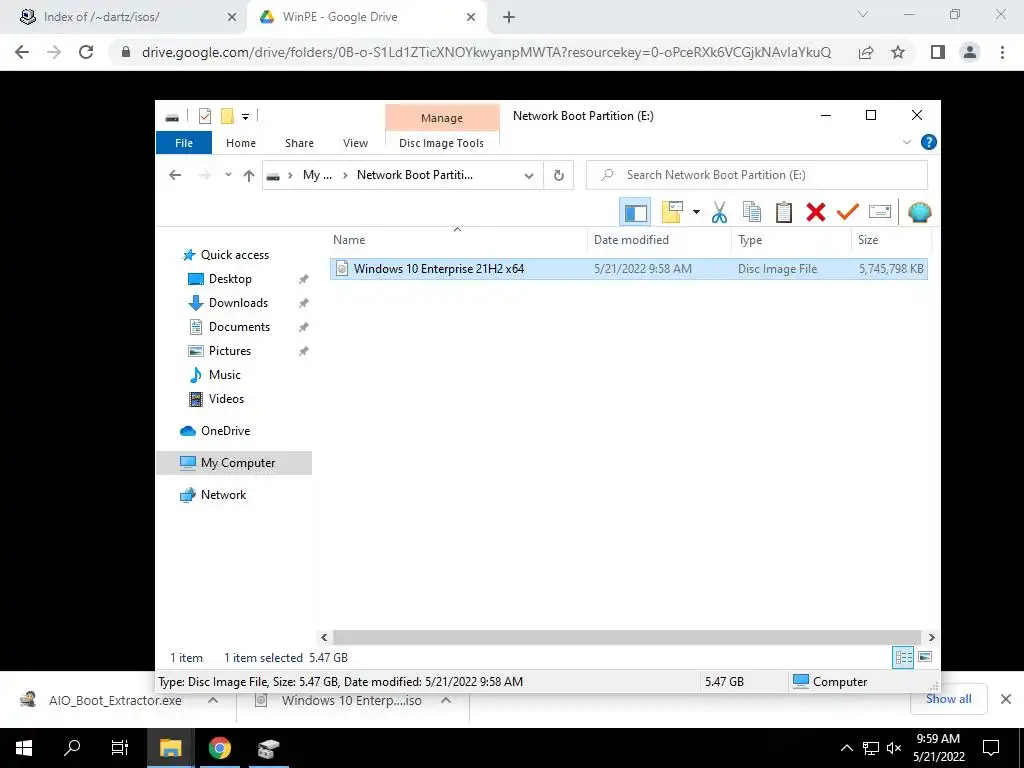Open the Windows Start menu

coord(24,748)
